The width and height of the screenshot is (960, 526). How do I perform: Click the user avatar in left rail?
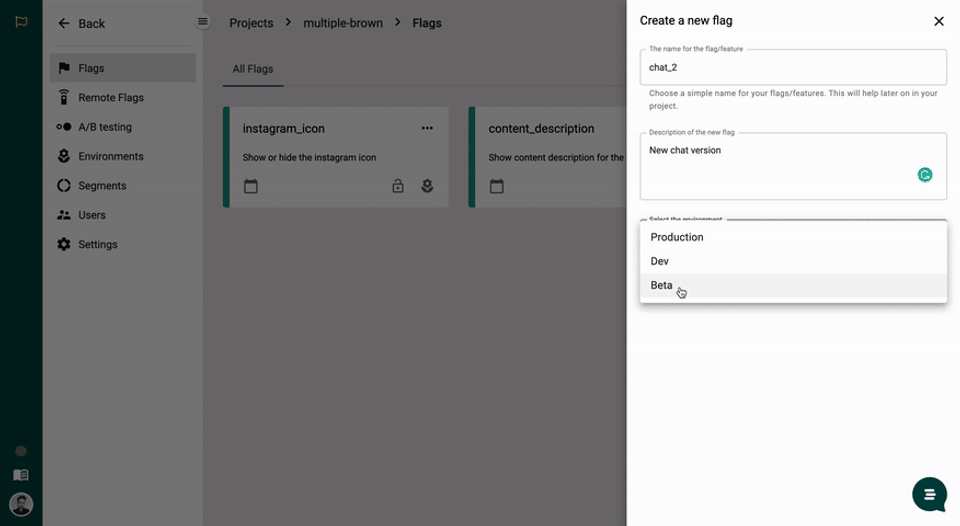pyautogui.click(x=21, y=505)
